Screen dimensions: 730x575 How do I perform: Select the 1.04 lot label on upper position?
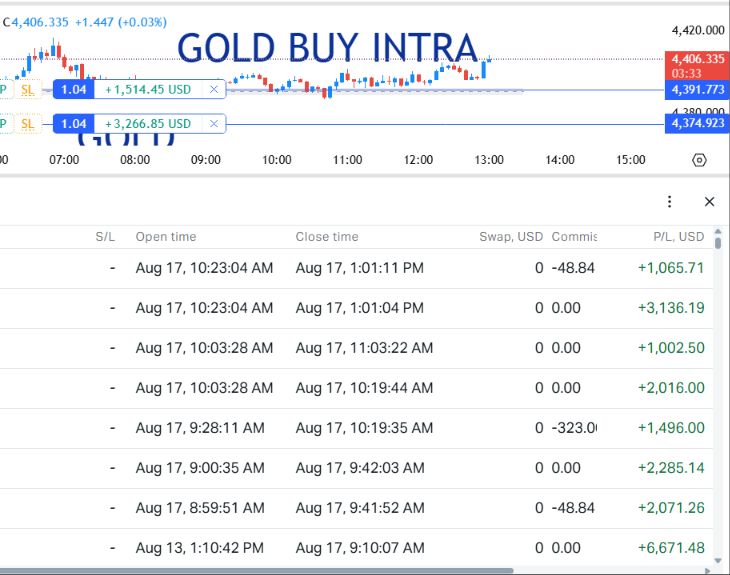pos(74,89)
